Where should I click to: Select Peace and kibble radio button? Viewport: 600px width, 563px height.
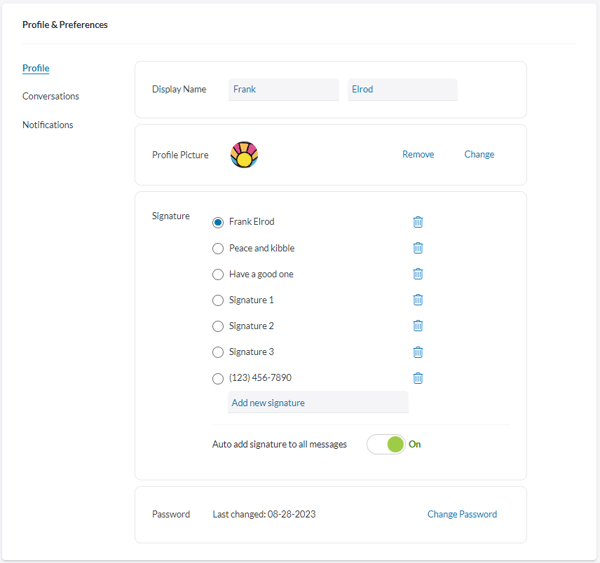point(218,248)
